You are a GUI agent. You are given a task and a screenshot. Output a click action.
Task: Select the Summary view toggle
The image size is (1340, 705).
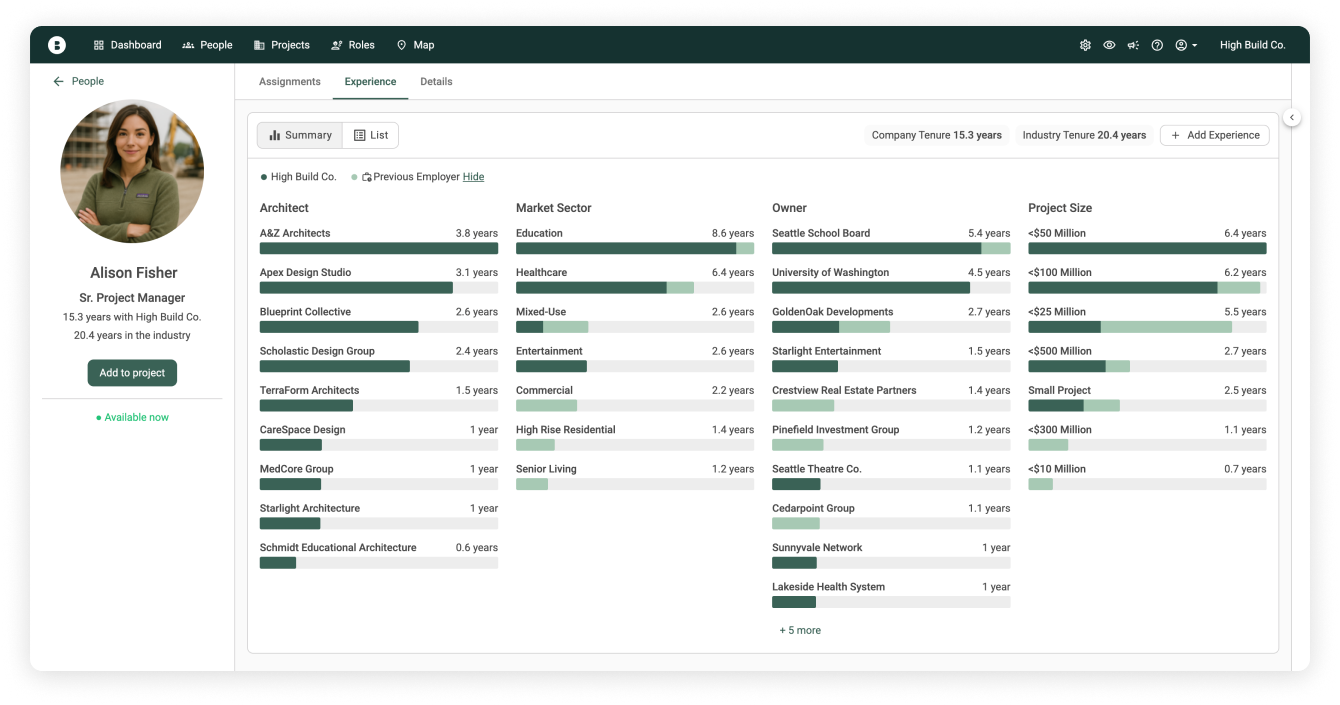(x=300, y=135)
